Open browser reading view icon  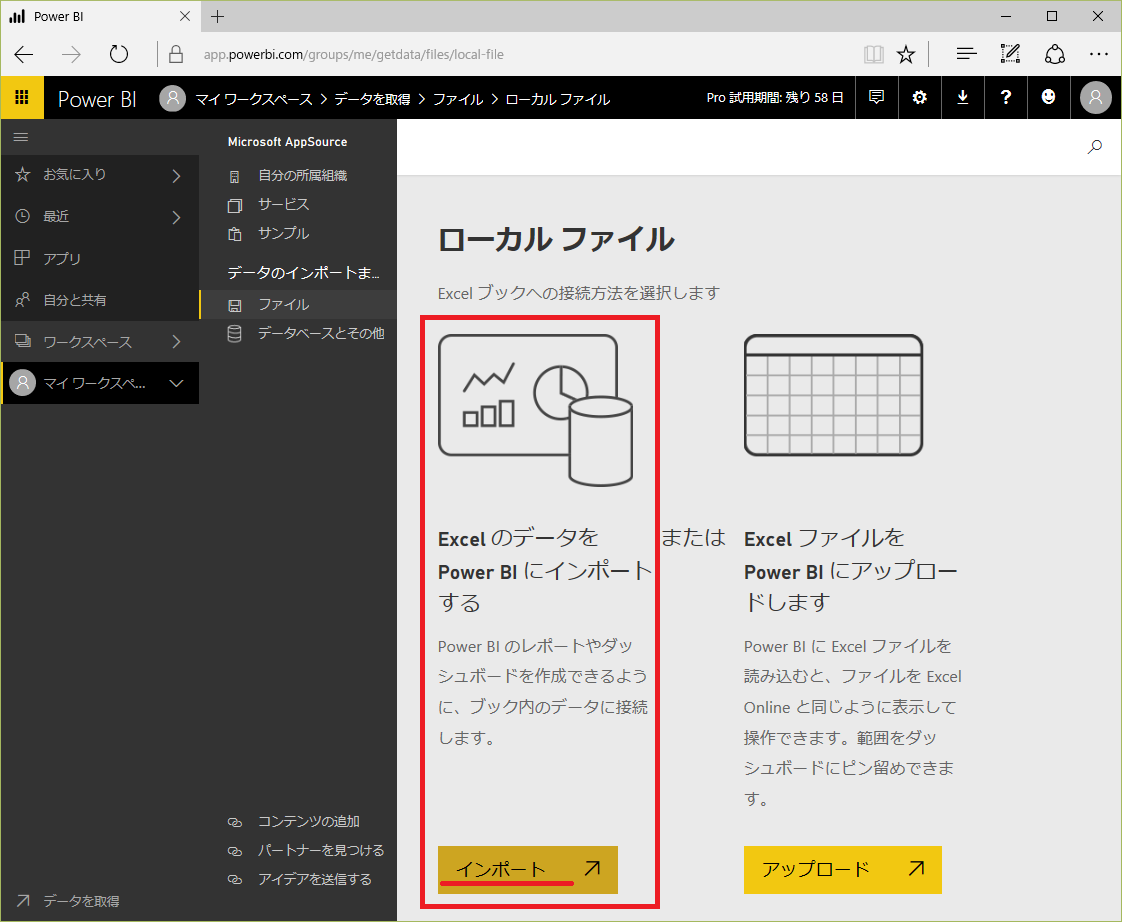pyautogui.click(x=873, y=54)
